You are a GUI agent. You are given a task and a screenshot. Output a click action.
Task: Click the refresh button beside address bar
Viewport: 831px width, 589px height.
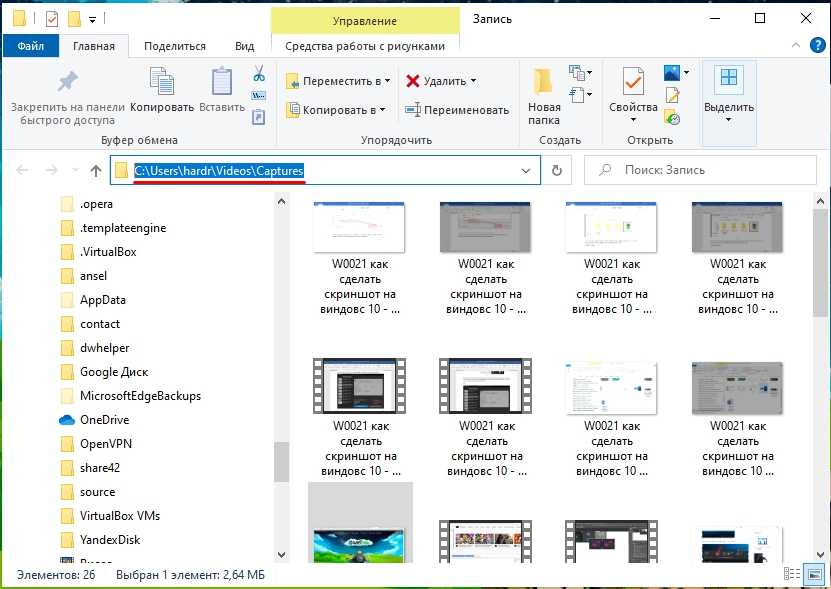pos(557,171)
